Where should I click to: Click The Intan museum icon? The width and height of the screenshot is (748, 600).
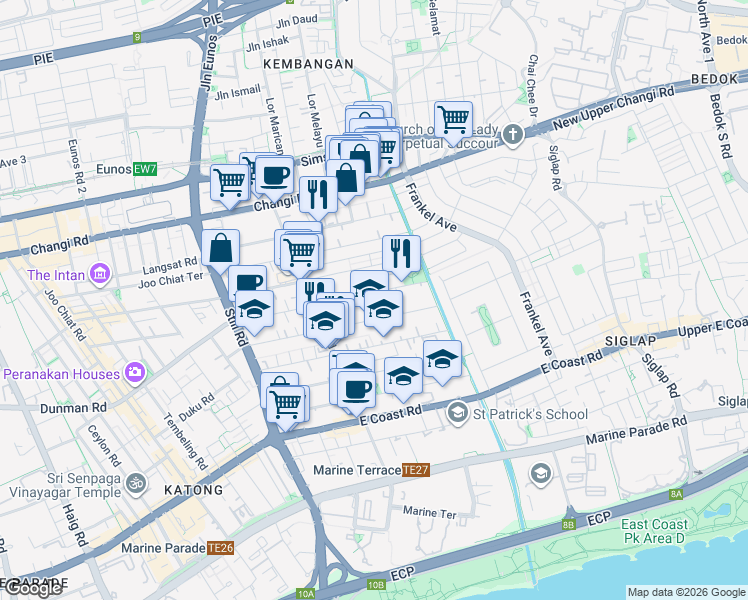click(100, 274)
